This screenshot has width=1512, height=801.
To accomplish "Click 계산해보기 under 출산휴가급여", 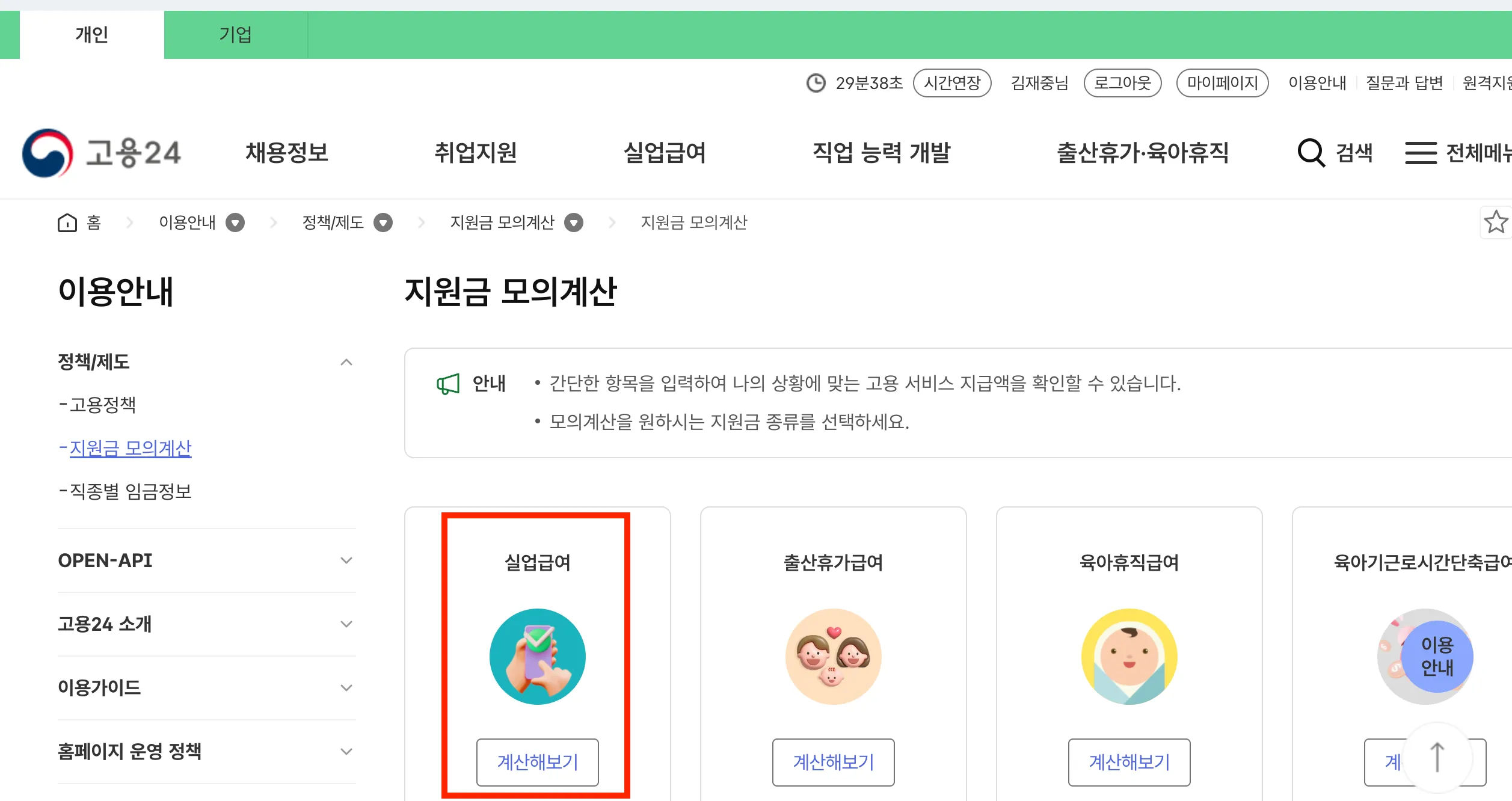I will [833, 763].
